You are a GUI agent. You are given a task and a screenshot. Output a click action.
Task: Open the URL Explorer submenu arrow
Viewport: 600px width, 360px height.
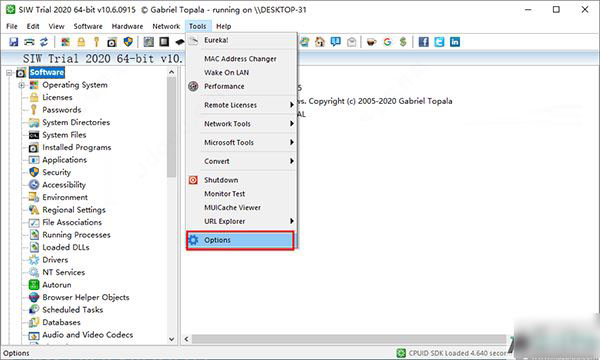291,221
